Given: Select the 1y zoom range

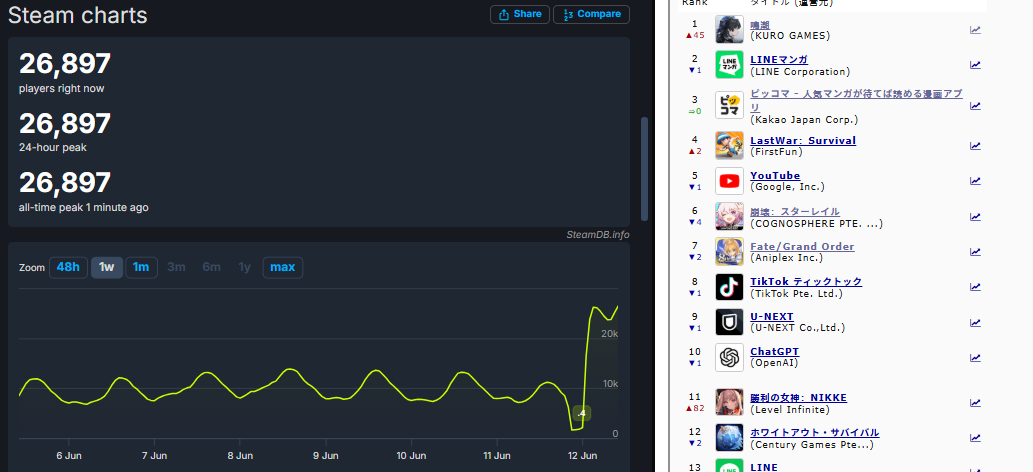Looking at the screenshot, I should [x=244, y=268].
